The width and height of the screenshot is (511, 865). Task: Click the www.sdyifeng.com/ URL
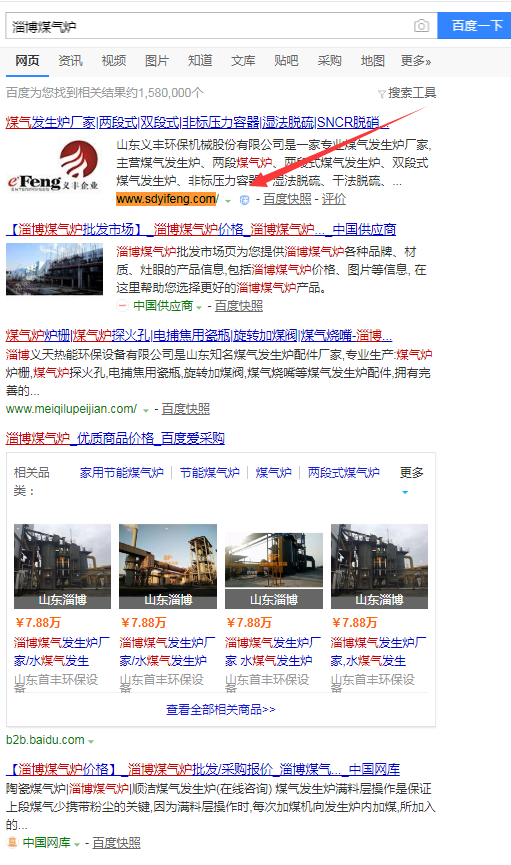click(x=167, y=199)
